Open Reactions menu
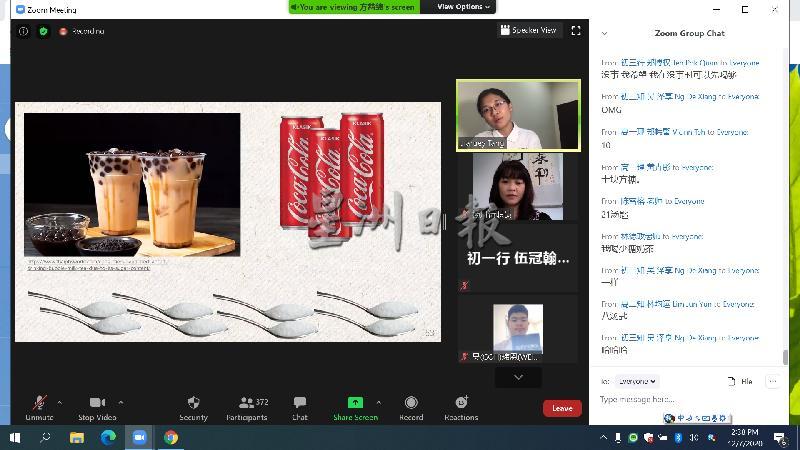The width and height of the screenshot is (800, 450). coord(461,408)
